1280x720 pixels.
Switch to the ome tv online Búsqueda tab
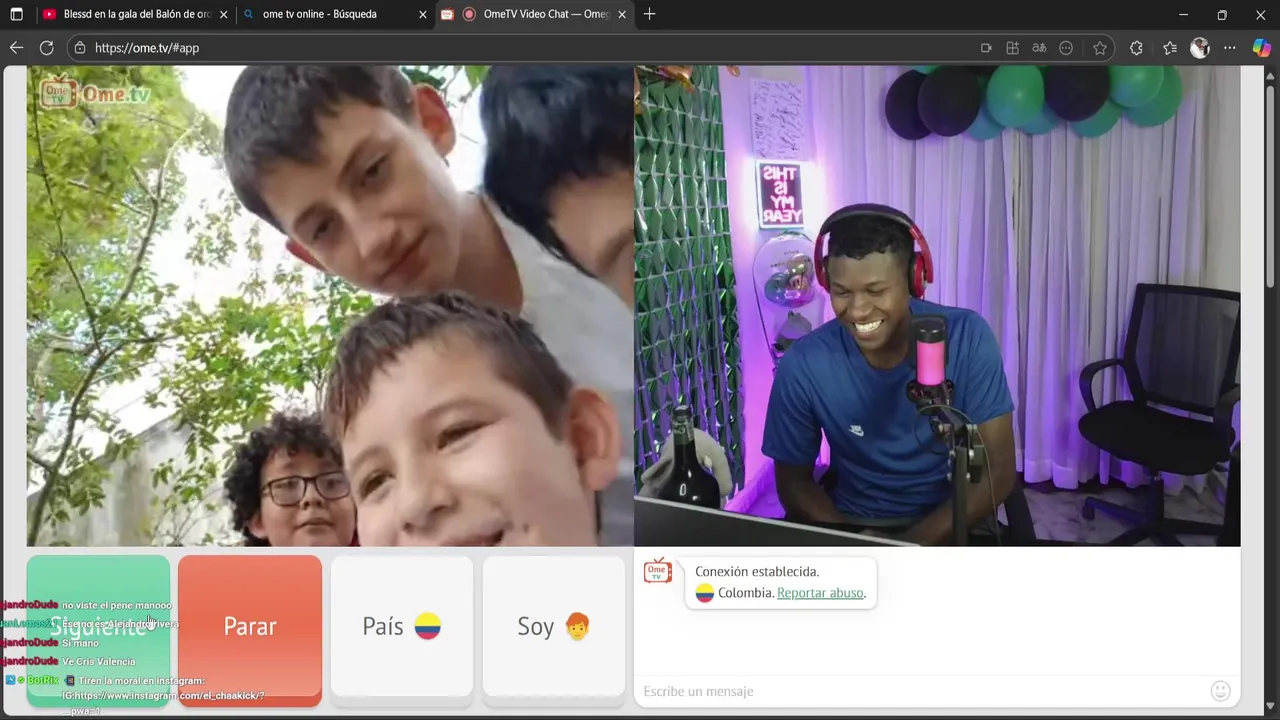(x=335, y=15)
